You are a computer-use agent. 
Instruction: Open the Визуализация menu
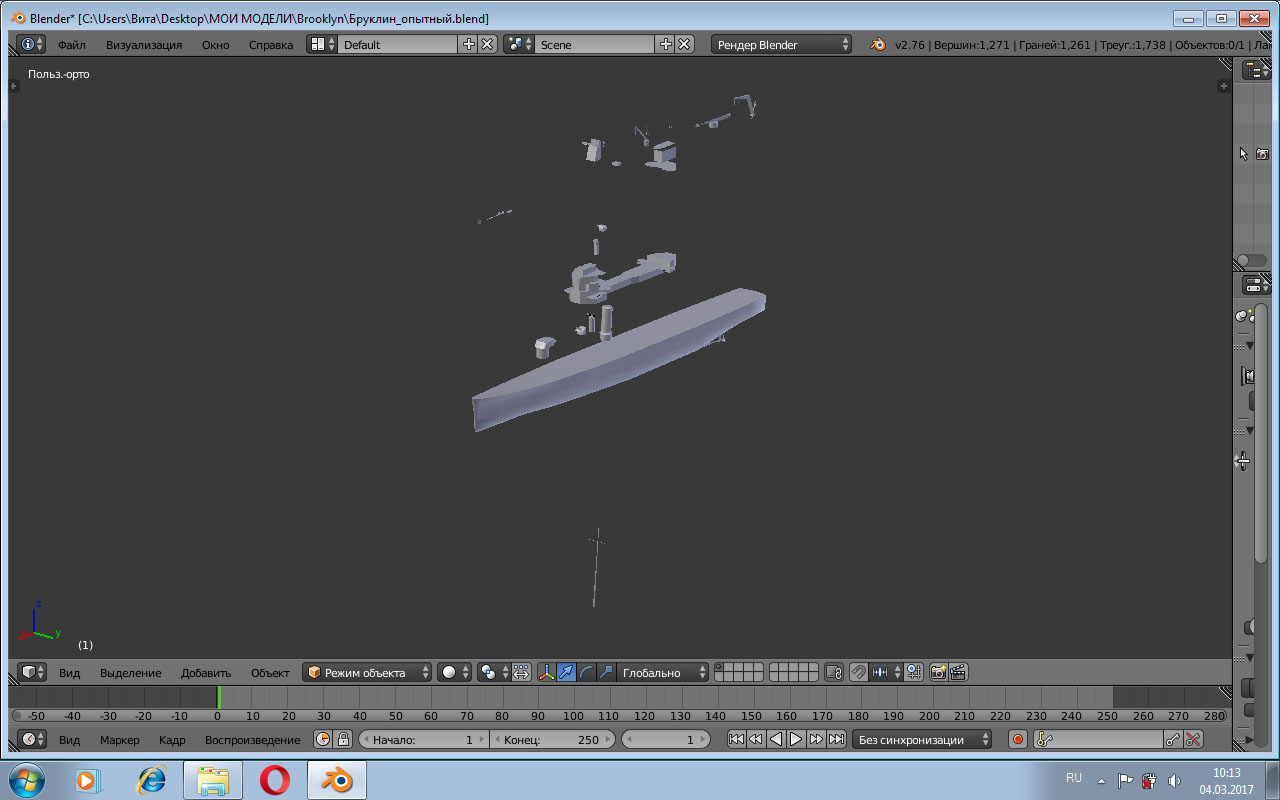[x=144, y=45]
